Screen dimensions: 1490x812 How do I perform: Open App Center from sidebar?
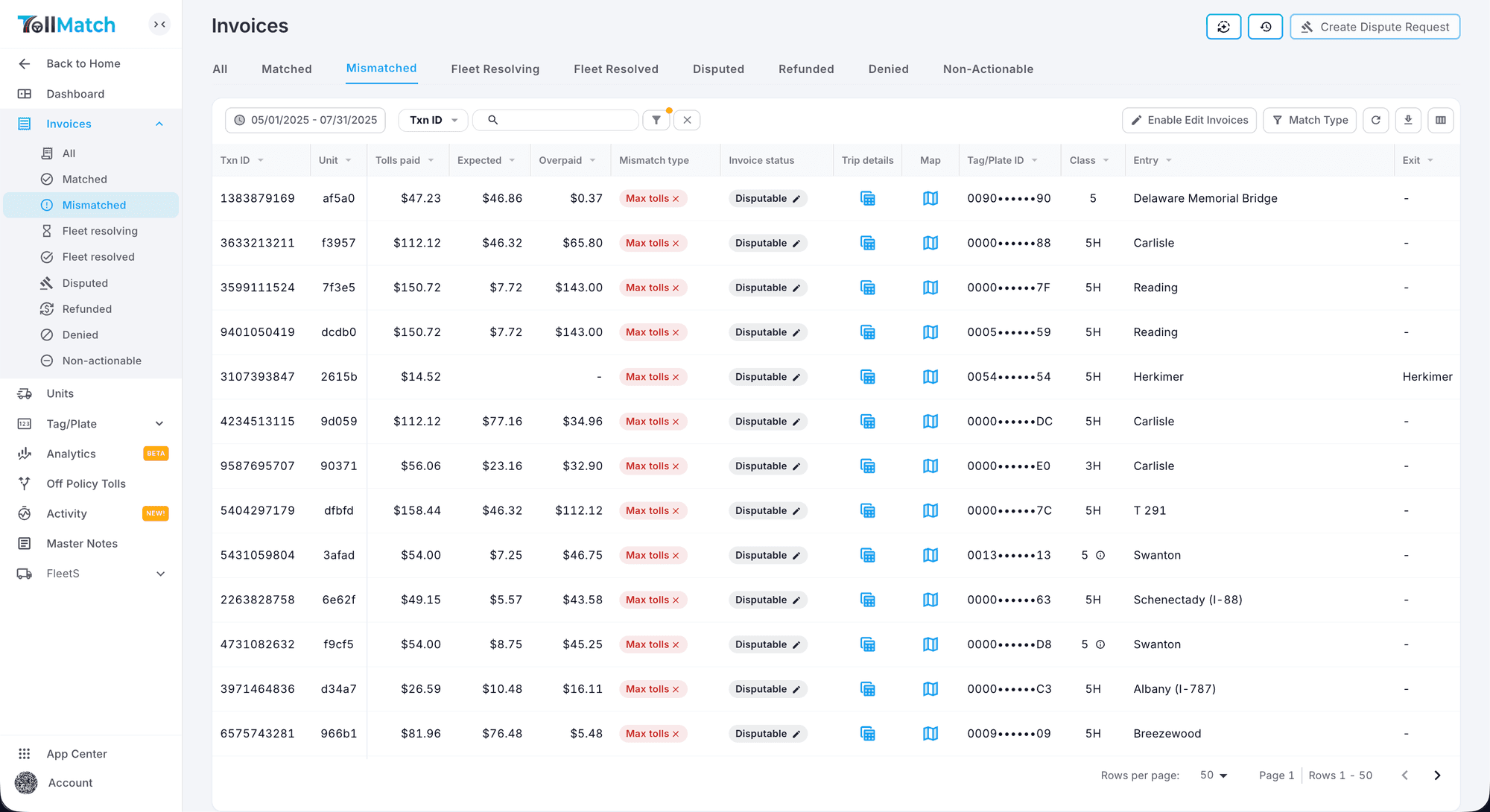(x=77, y=754)
